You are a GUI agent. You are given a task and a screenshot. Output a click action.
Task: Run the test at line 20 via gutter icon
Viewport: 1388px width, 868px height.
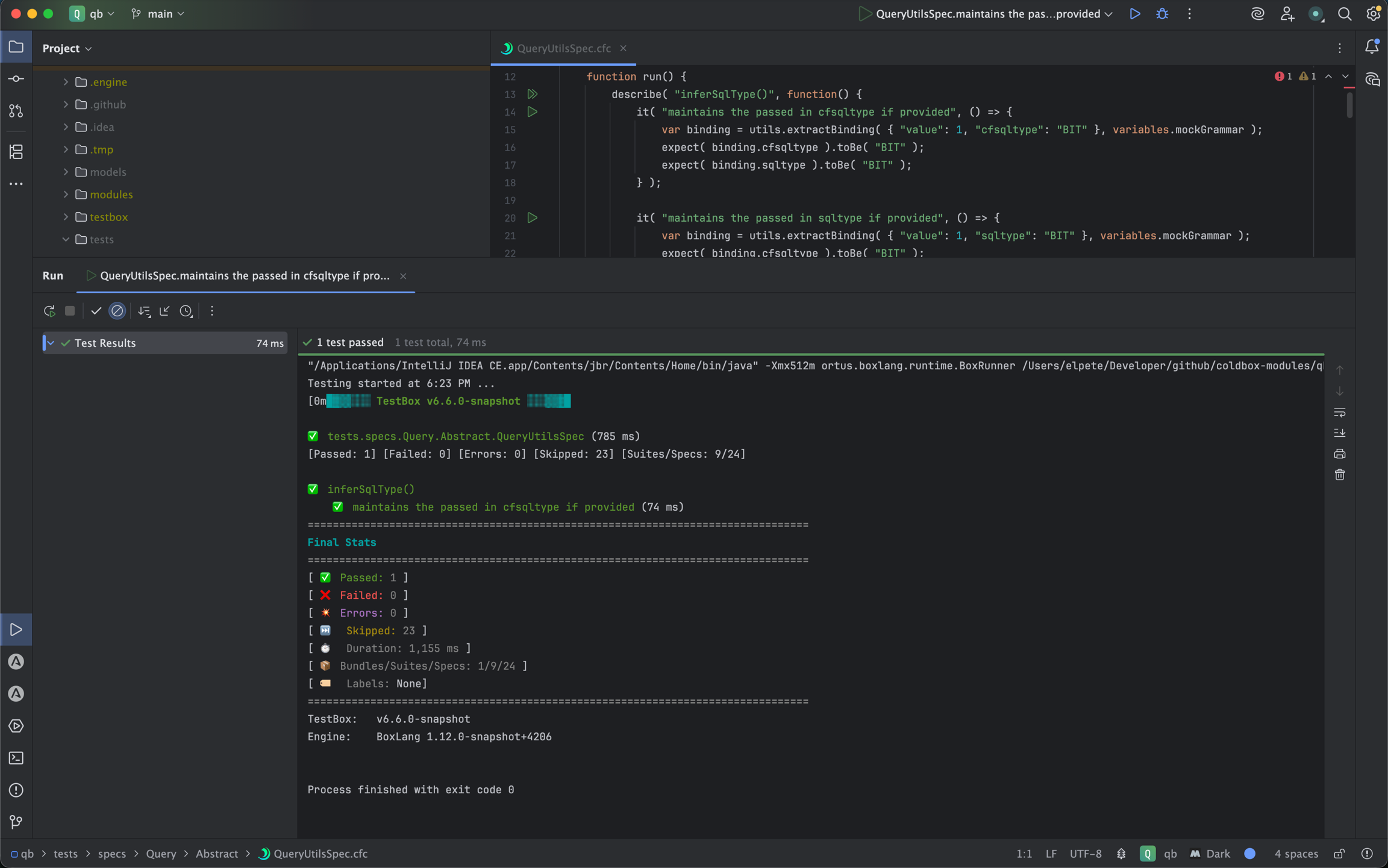click(x=532, y=218)
